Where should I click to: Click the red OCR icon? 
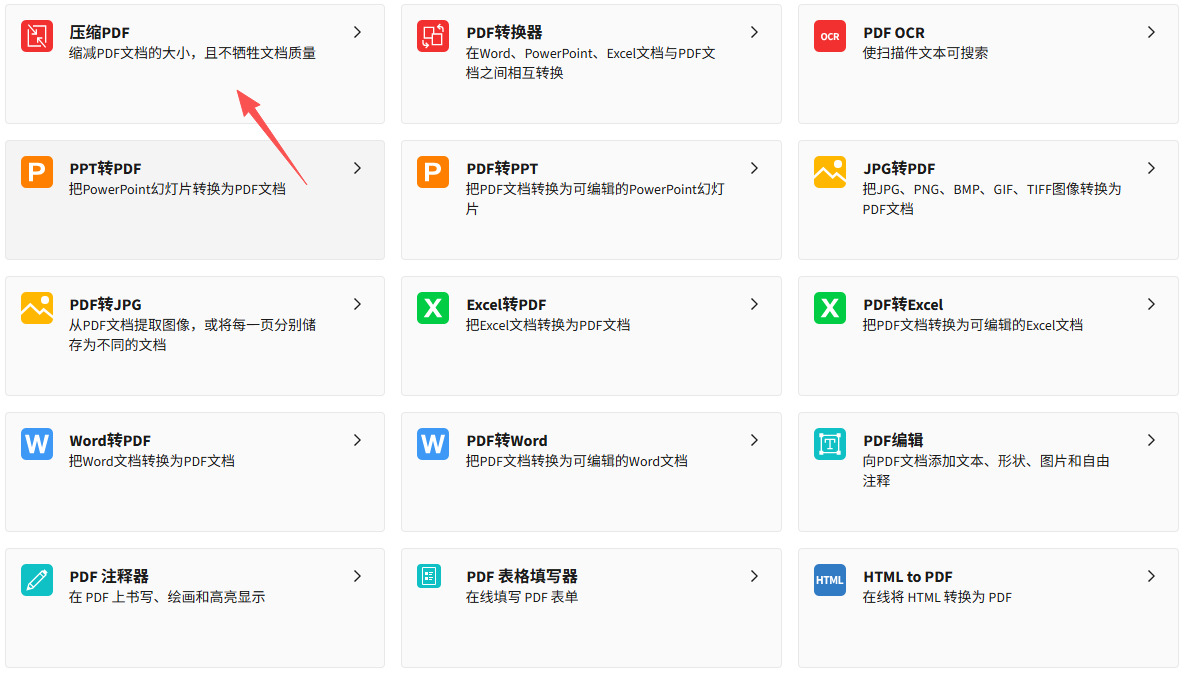[x=830, y=36]
